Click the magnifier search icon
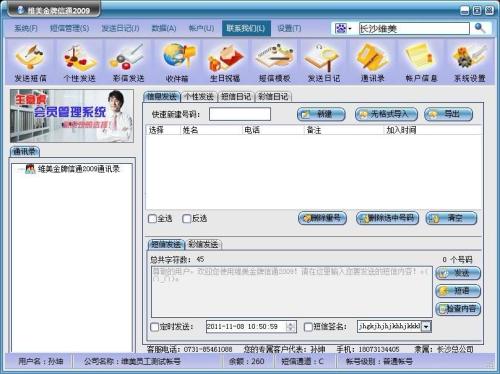 pyautogui.click(x=480, y=28)
